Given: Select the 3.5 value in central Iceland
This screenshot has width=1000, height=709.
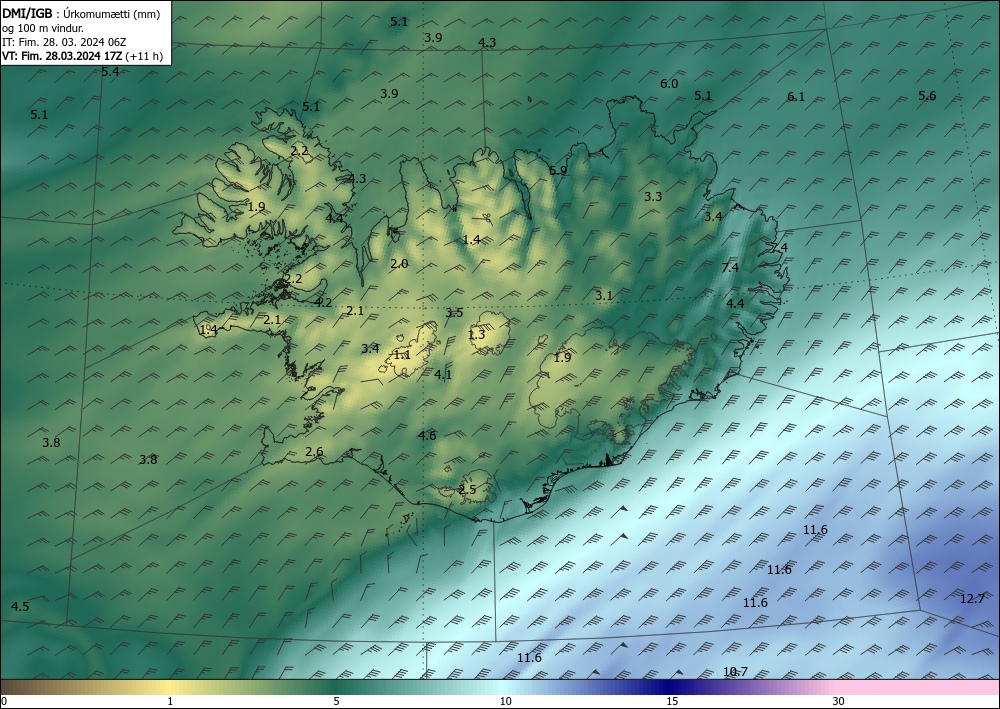Looking at the screenshot, I should click(x=454, y=312).
